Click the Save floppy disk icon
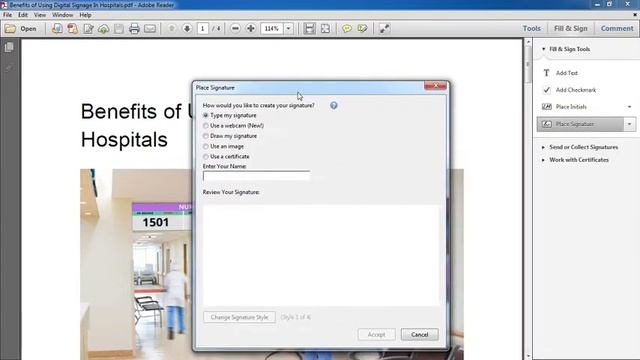640x360 pixels. pyautogui.click(x=119, y=29)
